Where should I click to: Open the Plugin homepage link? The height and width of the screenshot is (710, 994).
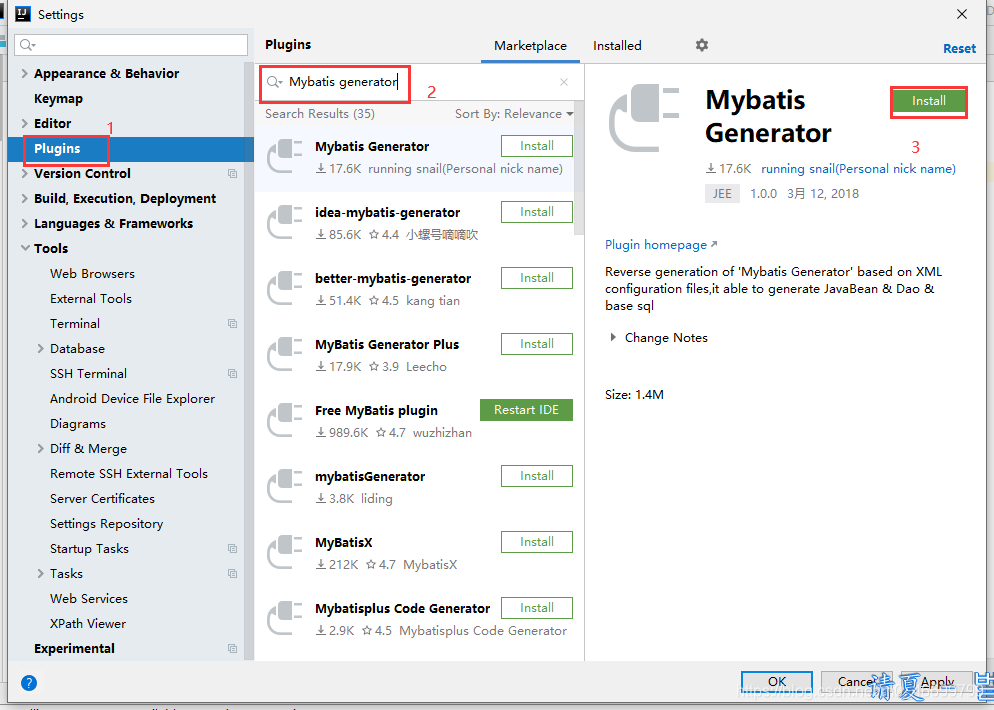click(661, 245)
